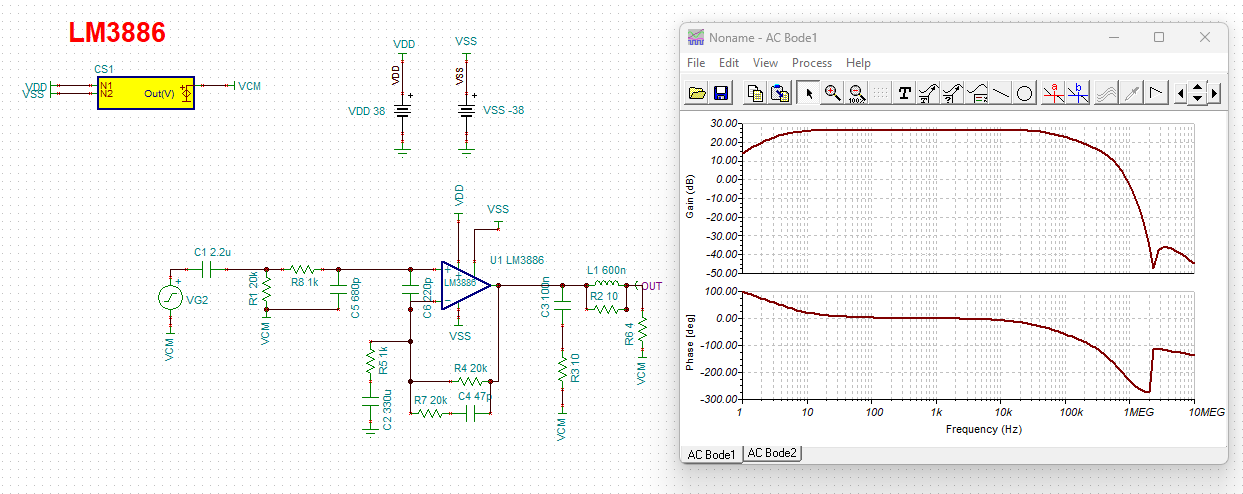Screen dimensions: 1243x494
Task: Click the R2 10 resistor label
Action: [604, 297]
